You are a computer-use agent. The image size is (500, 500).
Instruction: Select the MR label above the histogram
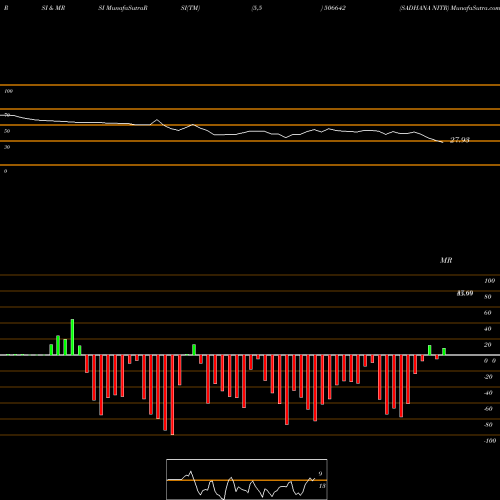(446, 260)
